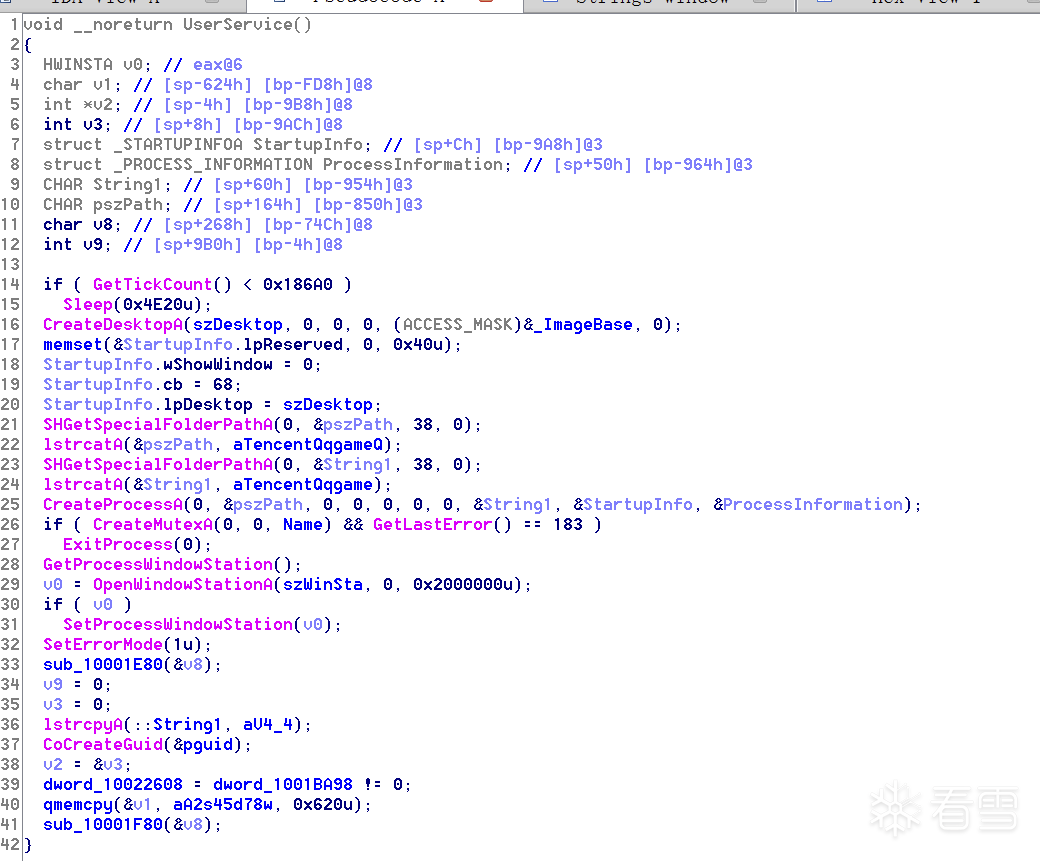
Task: Click the memset call
Action: [x=73, y=344]
